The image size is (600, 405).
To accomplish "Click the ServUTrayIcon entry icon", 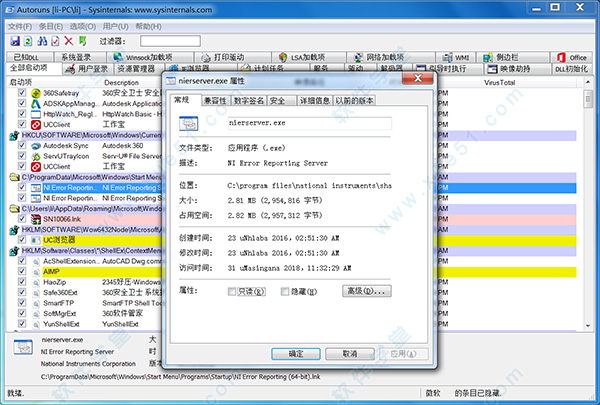I will click(36, 156).
